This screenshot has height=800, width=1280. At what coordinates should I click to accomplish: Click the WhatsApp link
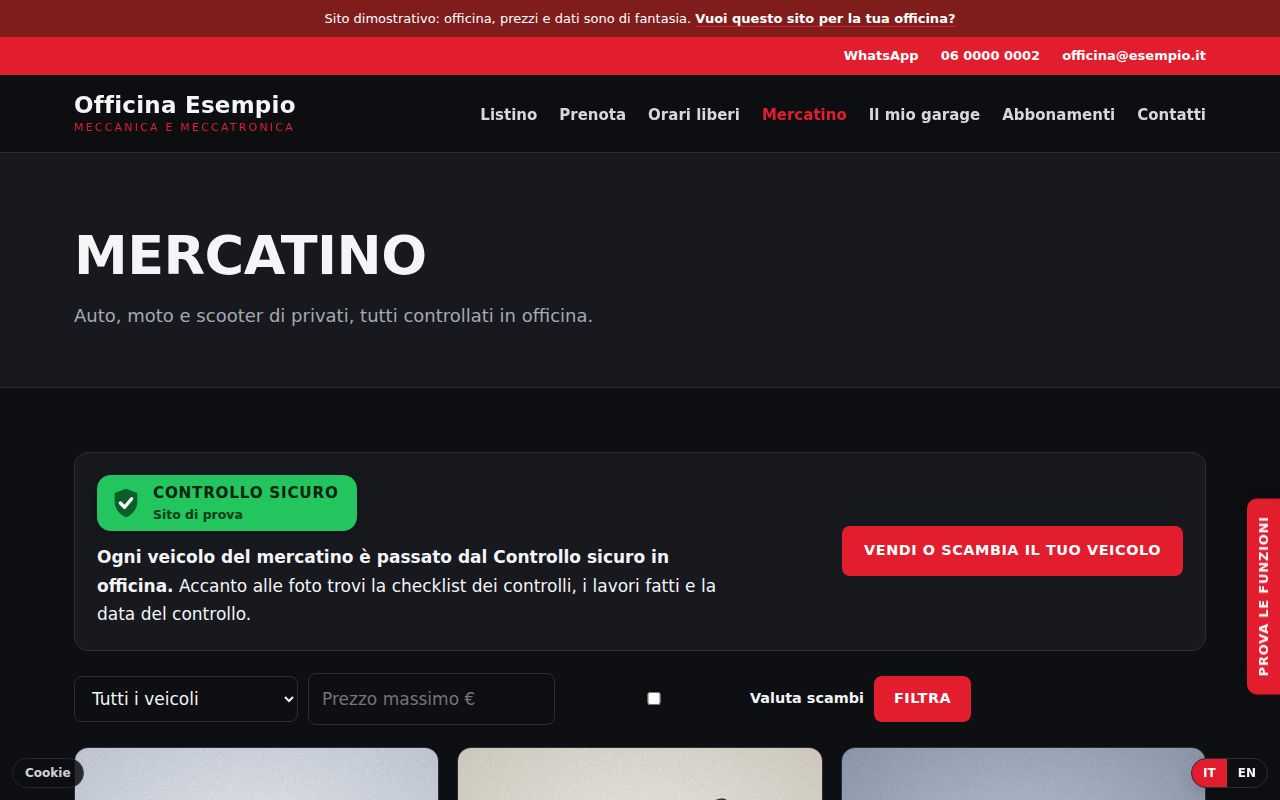coord(880,56)
